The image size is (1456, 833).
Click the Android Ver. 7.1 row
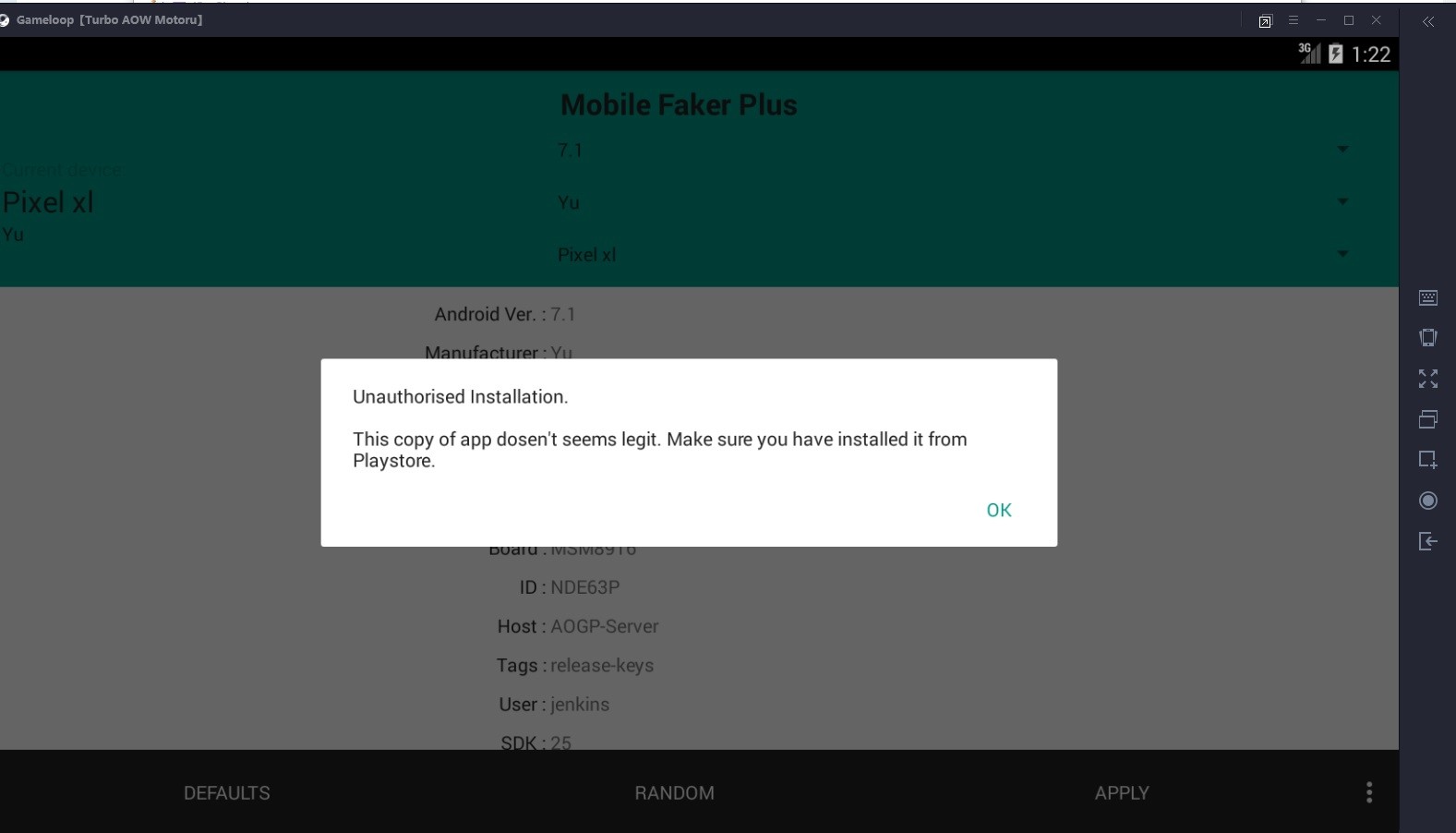tap(505, 314)
